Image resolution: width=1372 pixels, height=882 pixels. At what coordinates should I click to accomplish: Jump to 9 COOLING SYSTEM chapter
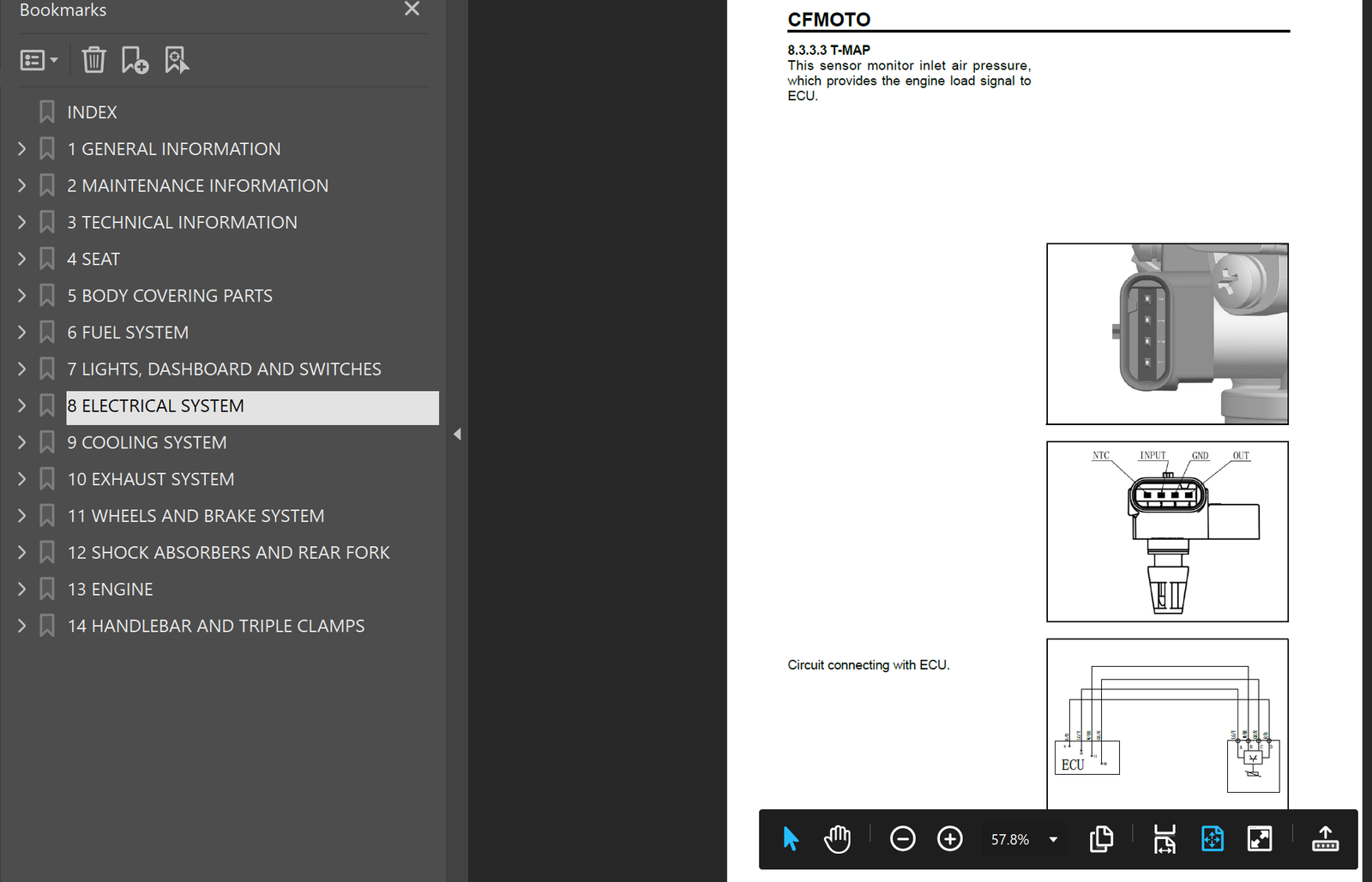[x=147, y=443]
